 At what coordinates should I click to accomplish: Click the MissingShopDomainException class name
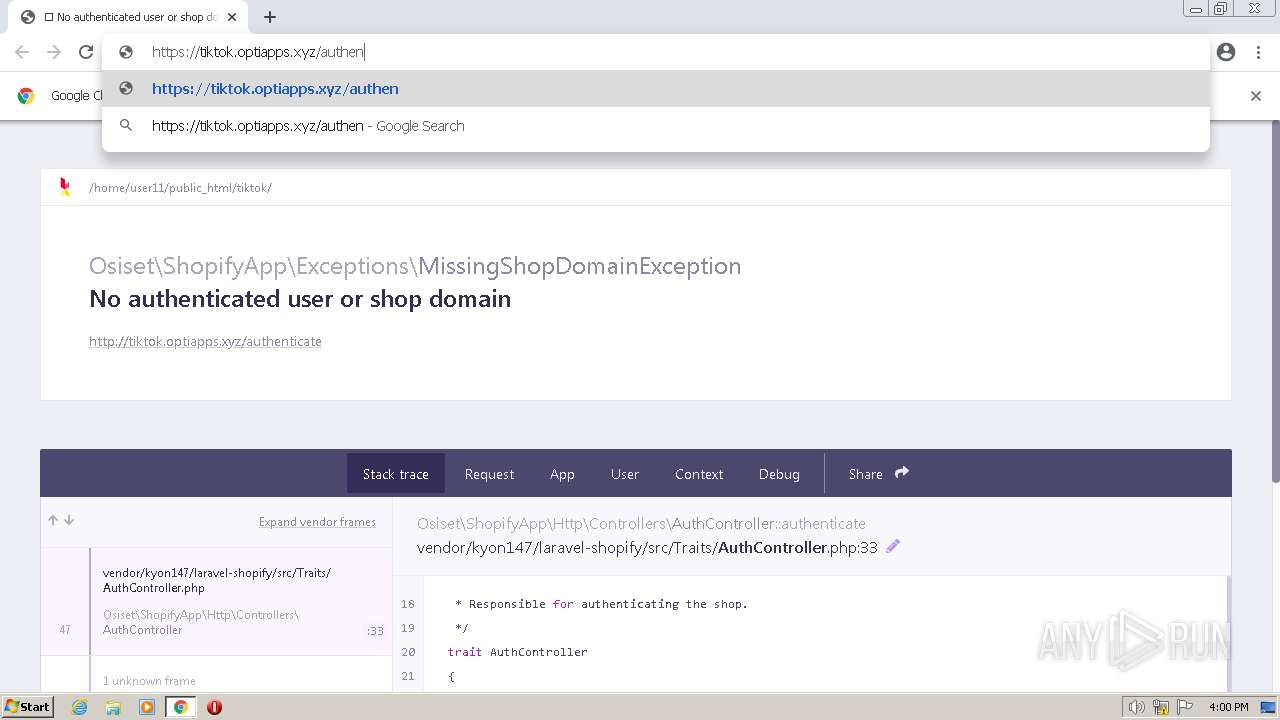pos(580,266)
